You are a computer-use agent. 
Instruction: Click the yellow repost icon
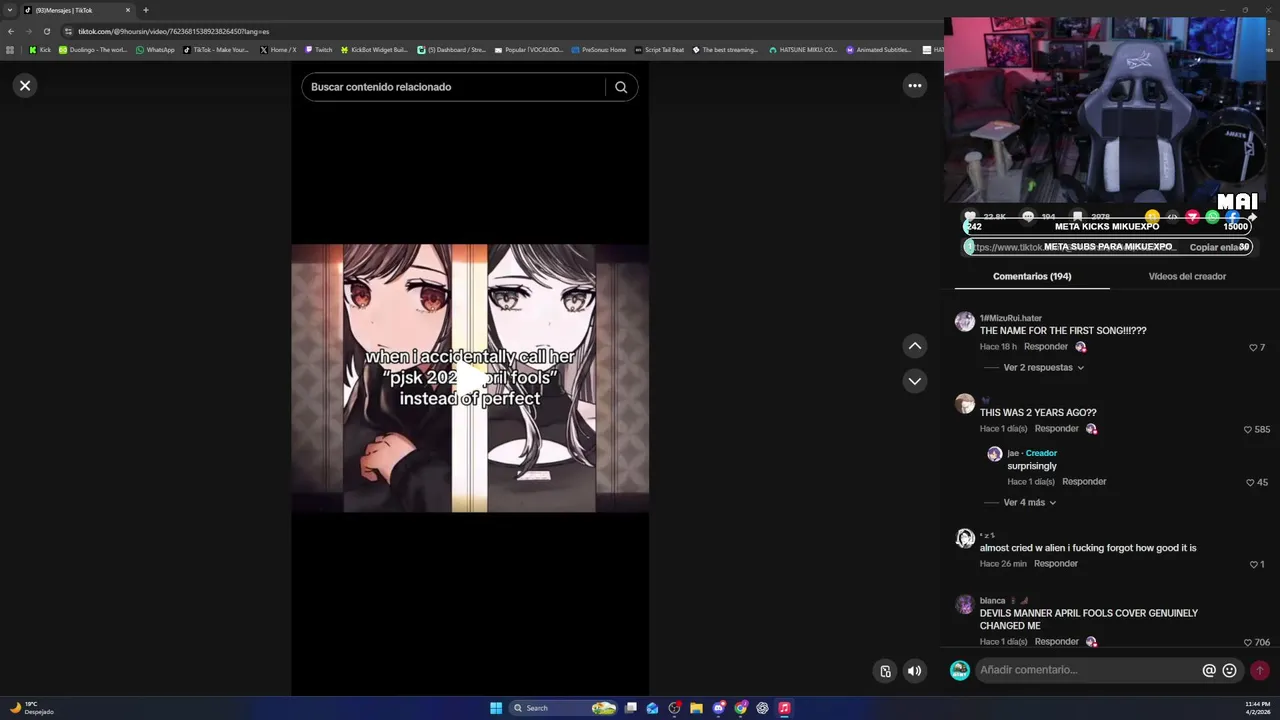tap(1152, 217)
